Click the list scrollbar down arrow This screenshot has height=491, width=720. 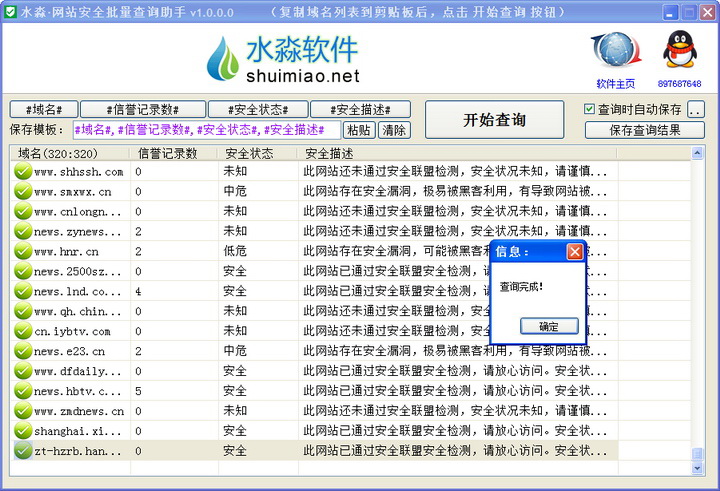tap(697, 468)
